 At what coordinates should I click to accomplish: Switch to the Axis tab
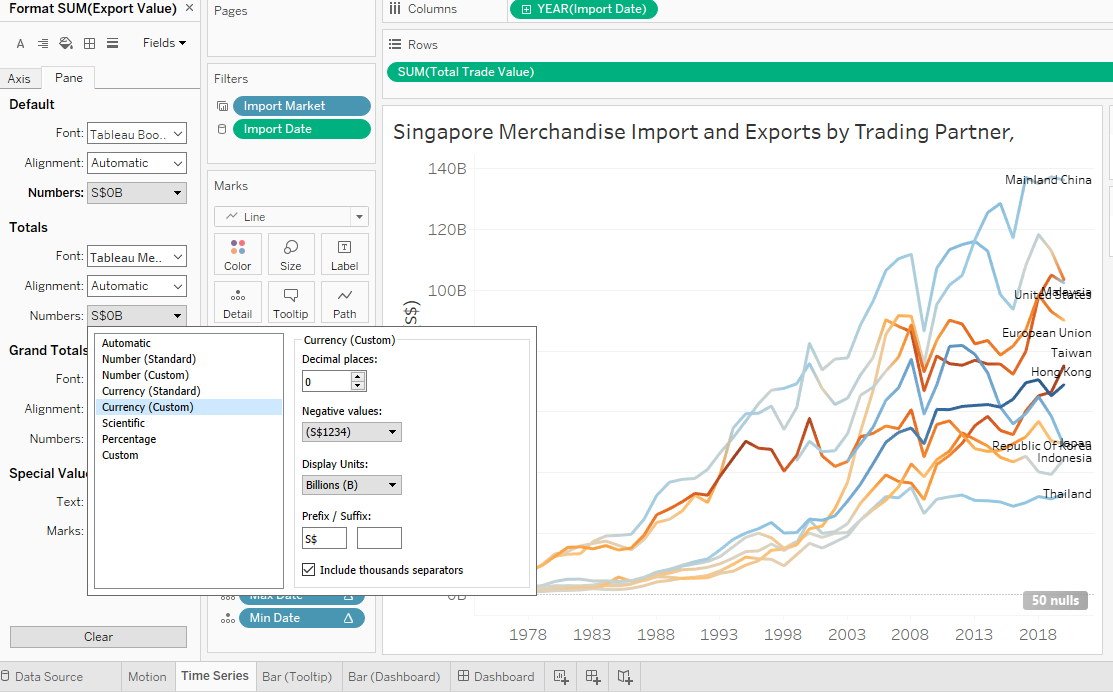click(19, 79)
